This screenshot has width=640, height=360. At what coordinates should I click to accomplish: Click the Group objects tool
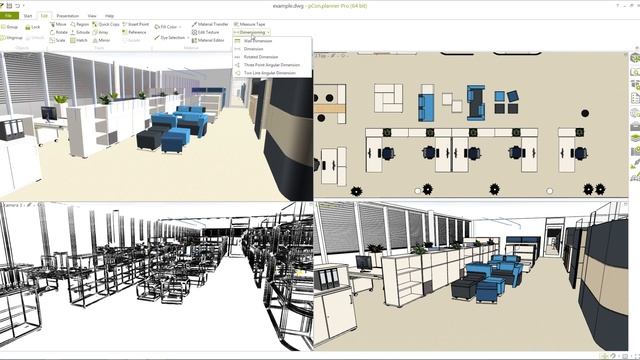[9, 27]
